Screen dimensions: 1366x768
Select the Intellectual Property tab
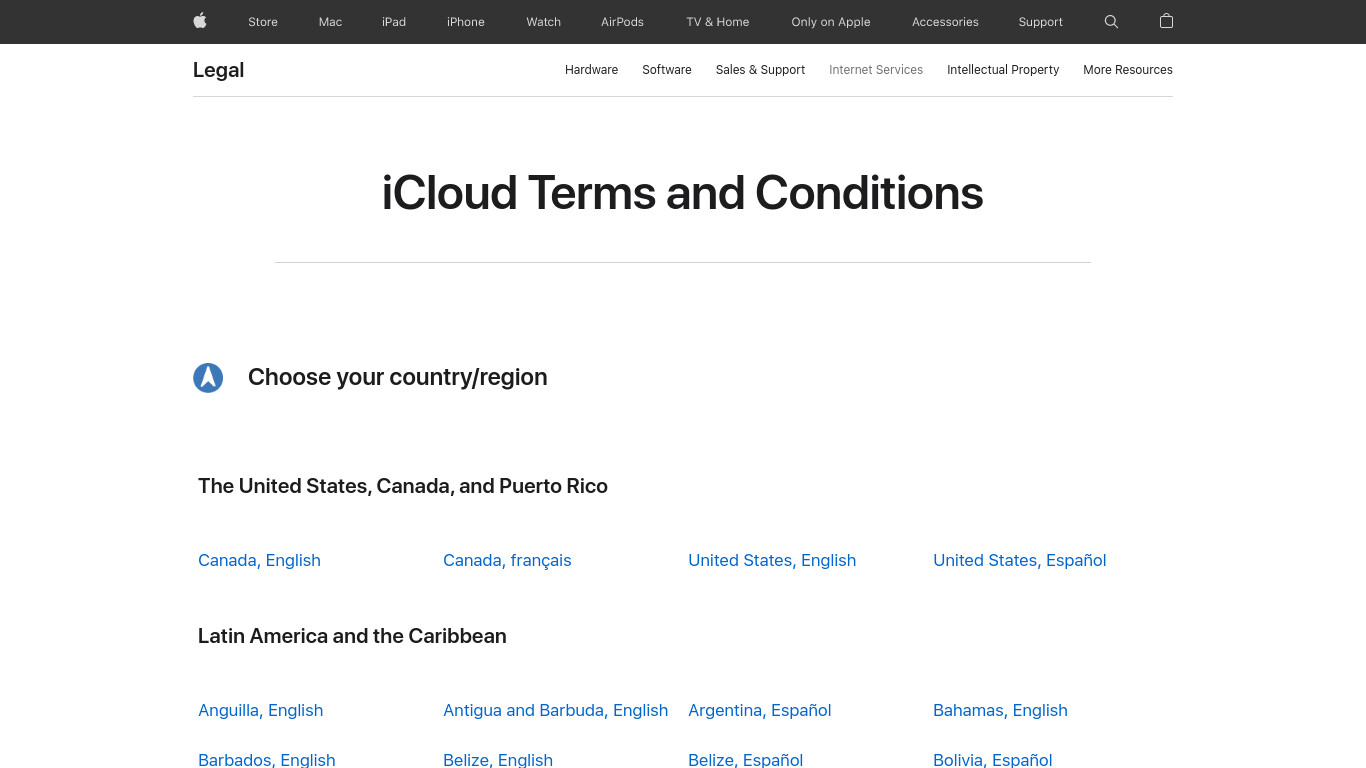click(1003, 70)
